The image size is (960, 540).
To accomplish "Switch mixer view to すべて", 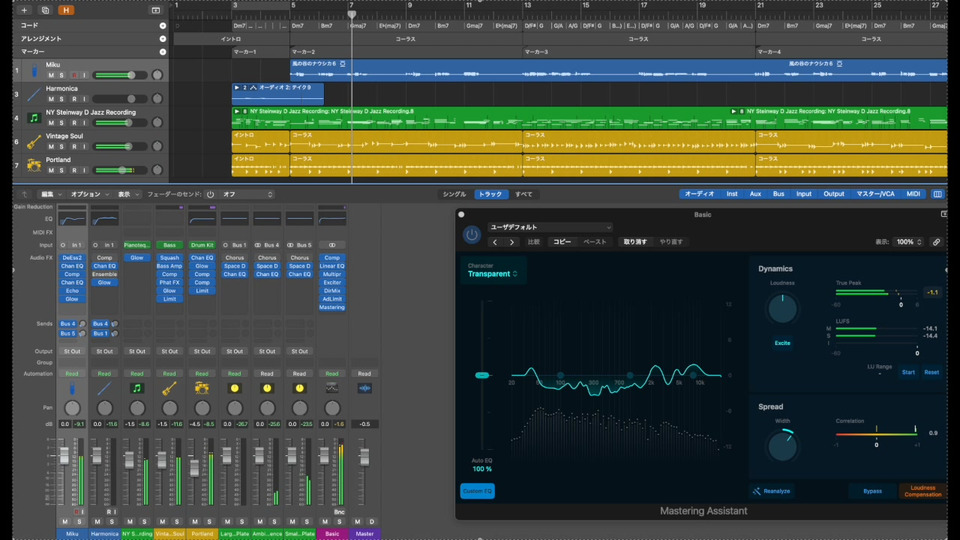I will coord(523,194).
